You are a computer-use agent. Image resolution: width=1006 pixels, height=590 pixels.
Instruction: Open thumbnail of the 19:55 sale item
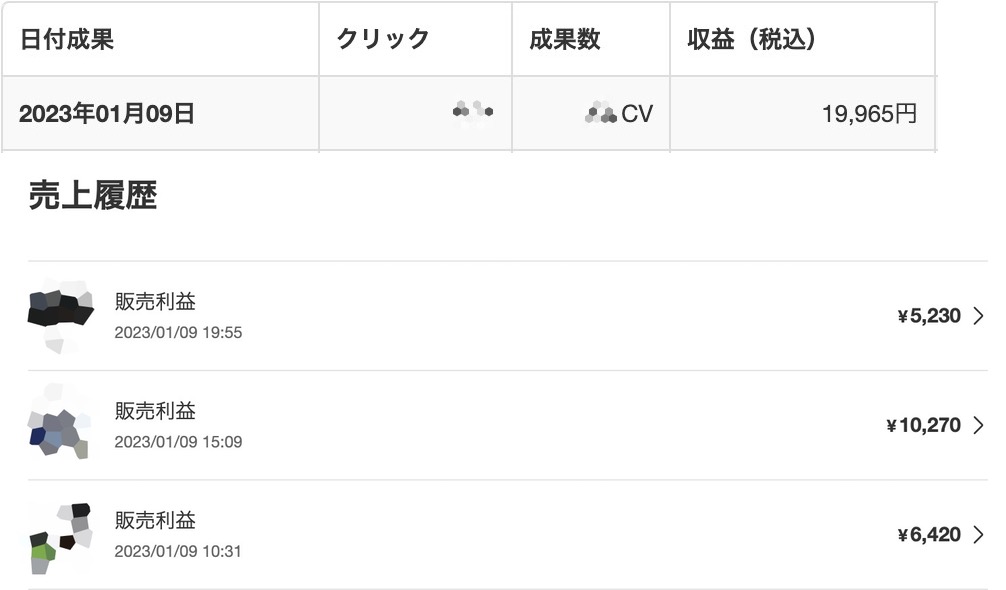tap(61, 316)
